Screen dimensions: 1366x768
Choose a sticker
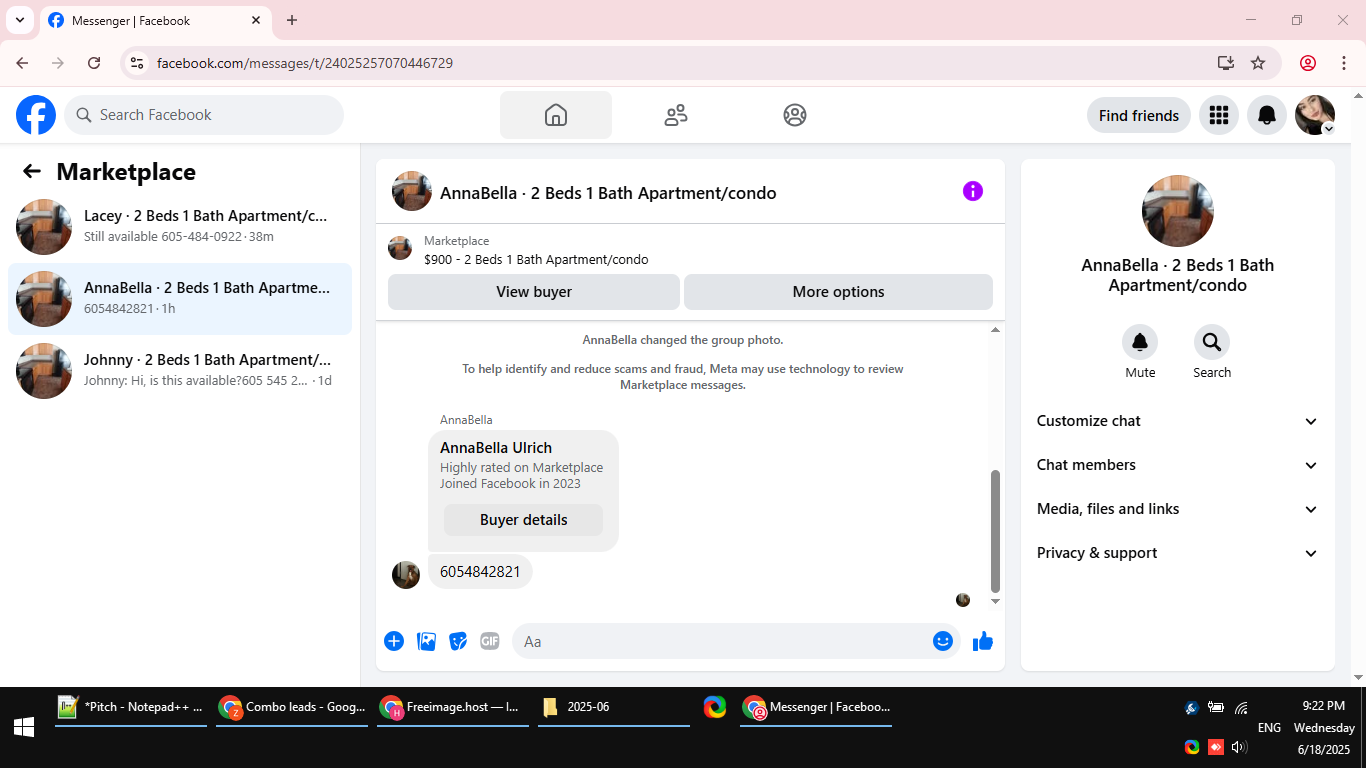coord(458,641)
